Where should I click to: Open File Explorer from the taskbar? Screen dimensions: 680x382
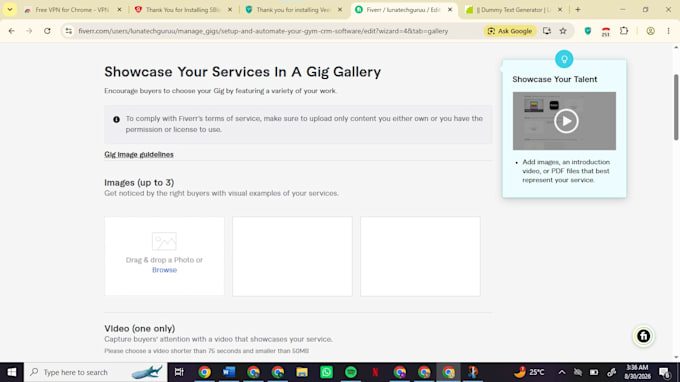click(x=302, y=372)
